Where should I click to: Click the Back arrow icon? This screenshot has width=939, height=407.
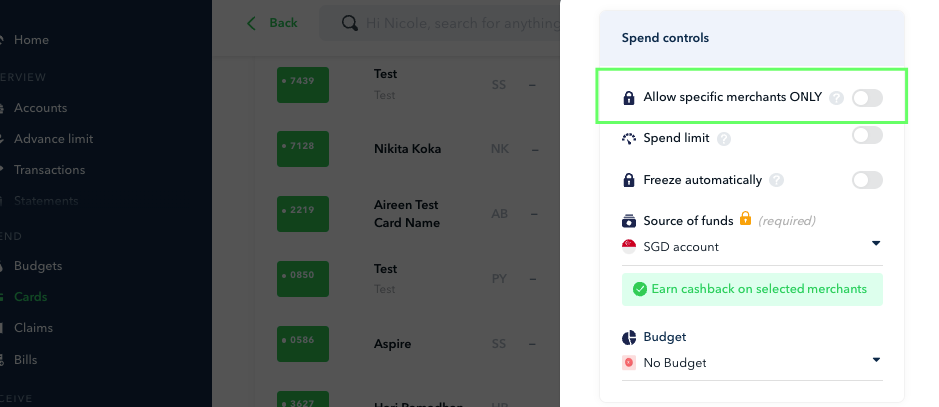(x=252, y=22)
